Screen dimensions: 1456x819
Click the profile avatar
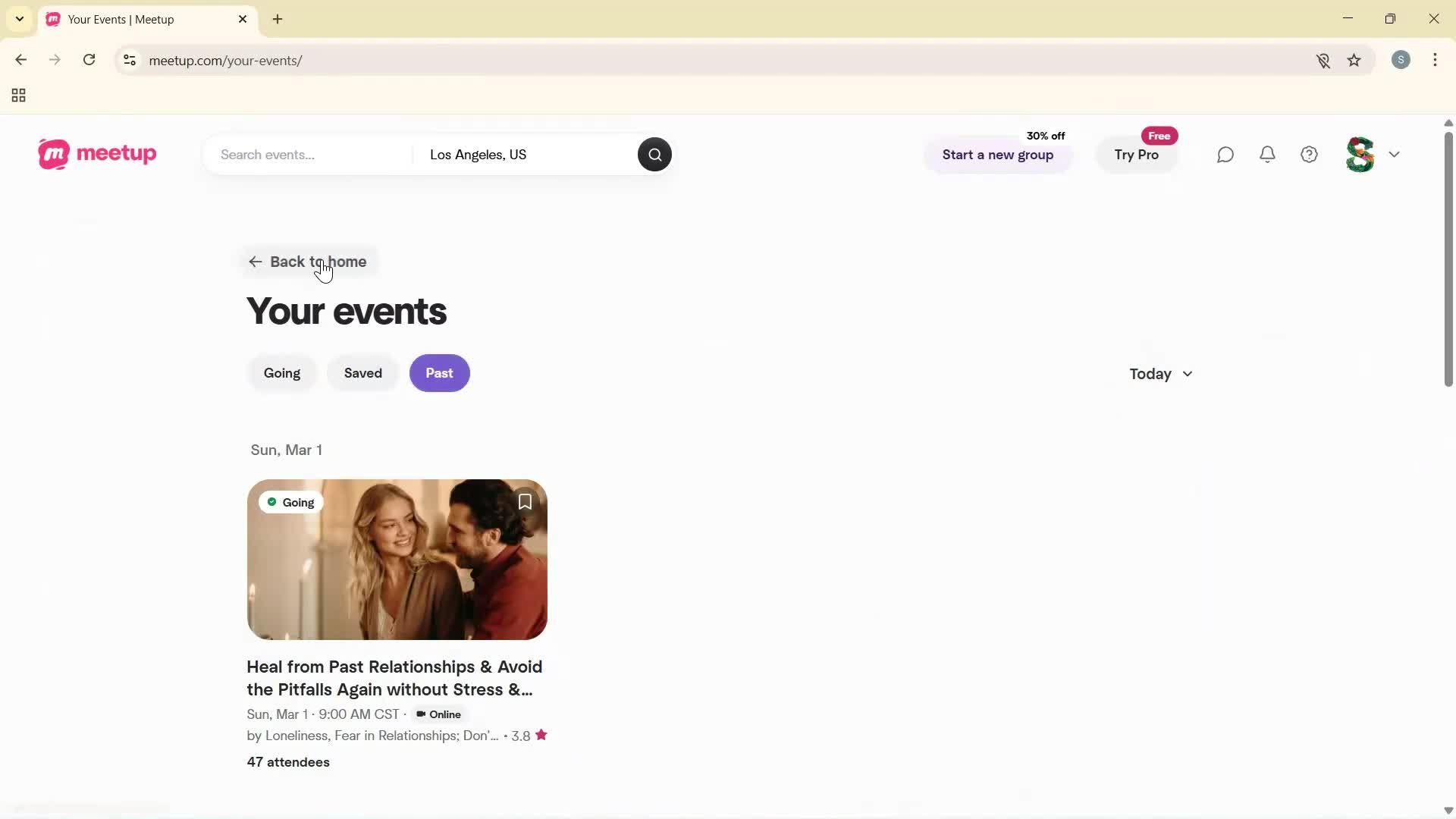(x=1360, y=154)
